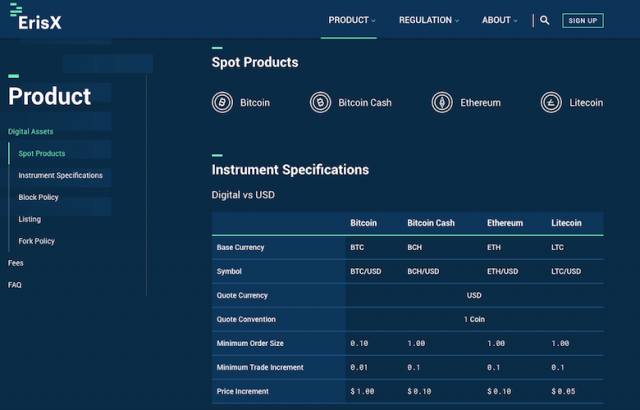The height and width of the screenshot is (410, 640).
Task: Select Digital Assets in sidebar
Action: (31, 131)
